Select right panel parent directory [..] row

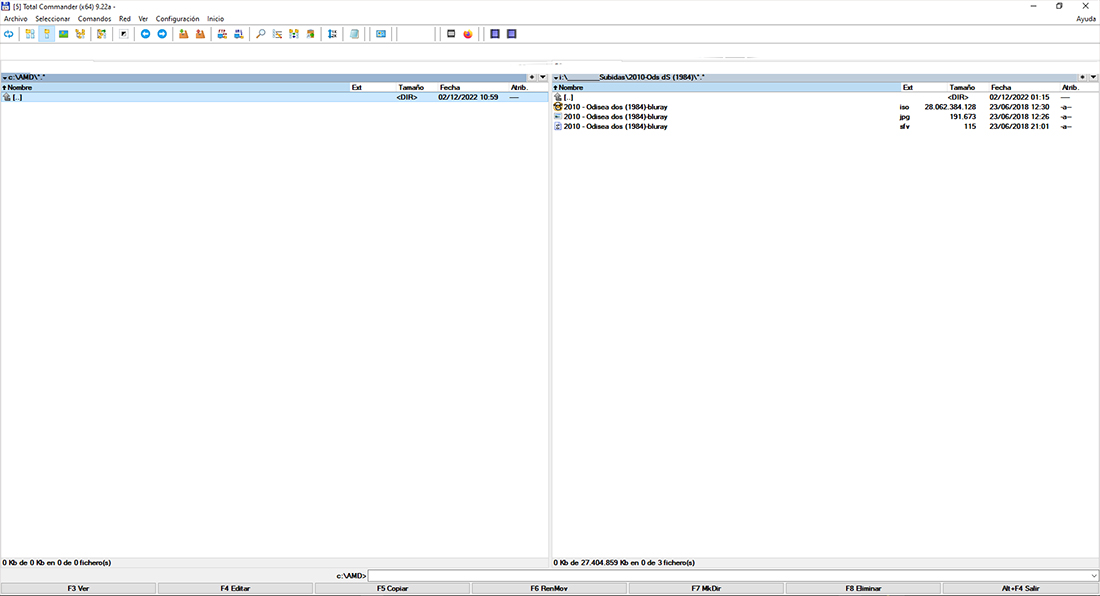[825, 97]
